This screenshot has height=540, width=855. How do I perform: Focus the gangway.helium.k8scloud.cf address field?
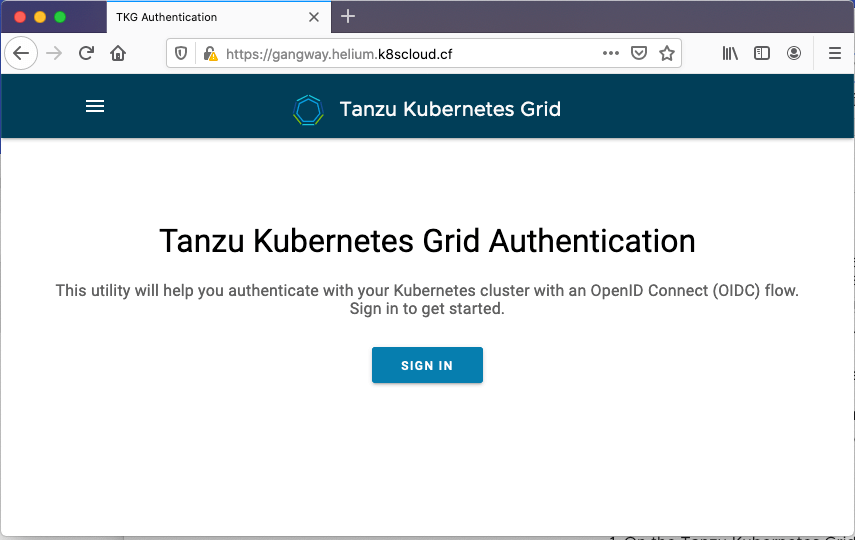[409, 54]
